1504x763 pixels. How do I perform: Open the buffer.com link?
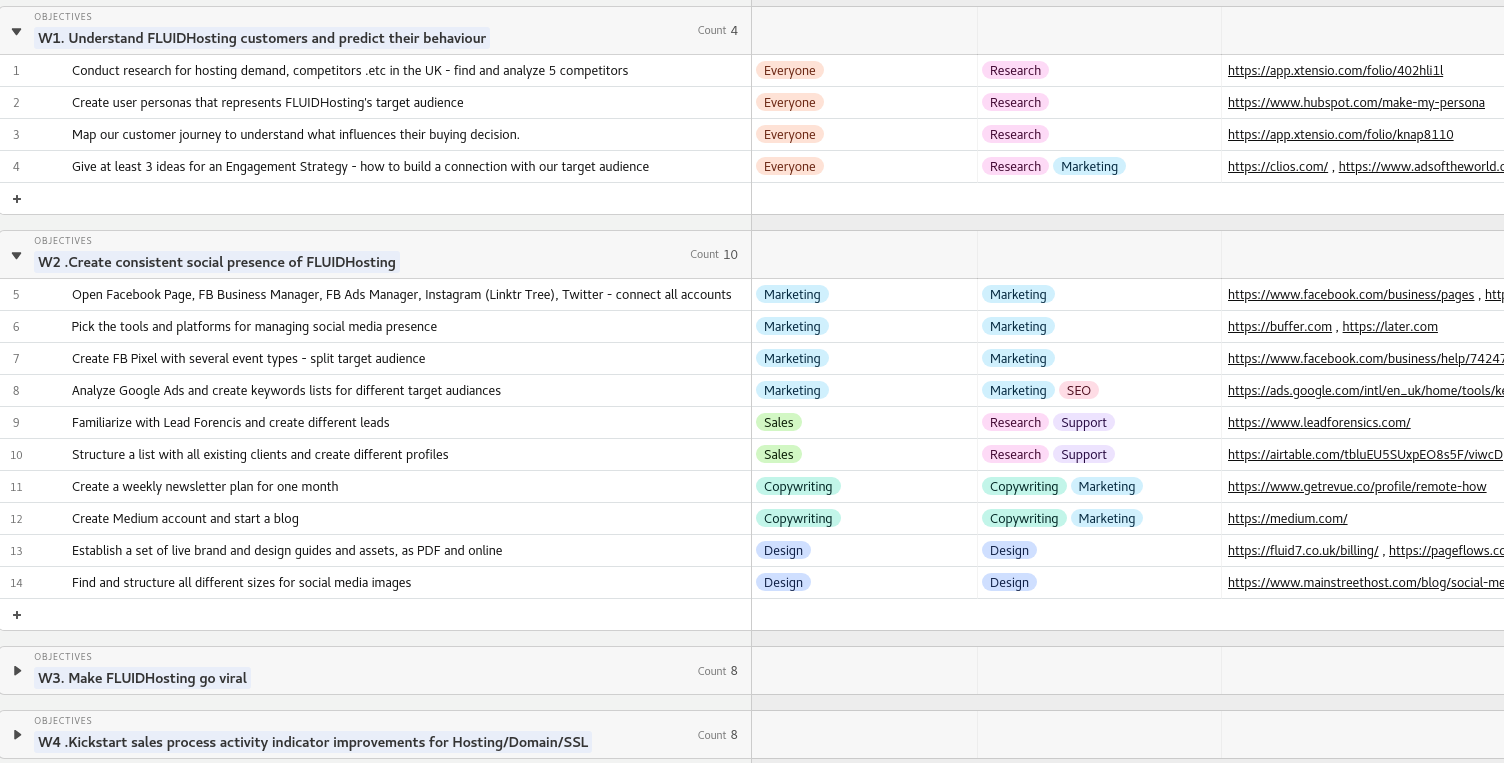click(x=1280, y=326)
